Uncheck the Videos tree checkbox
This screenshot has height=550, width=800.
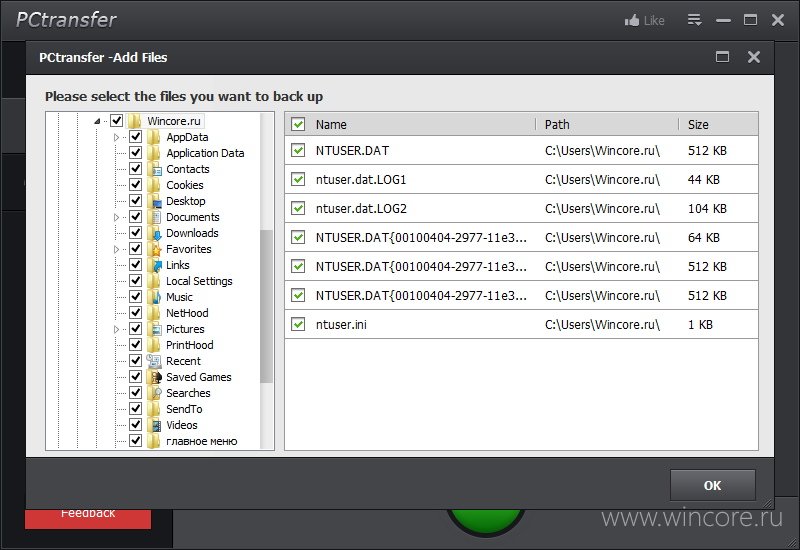[x=135, y=424]
